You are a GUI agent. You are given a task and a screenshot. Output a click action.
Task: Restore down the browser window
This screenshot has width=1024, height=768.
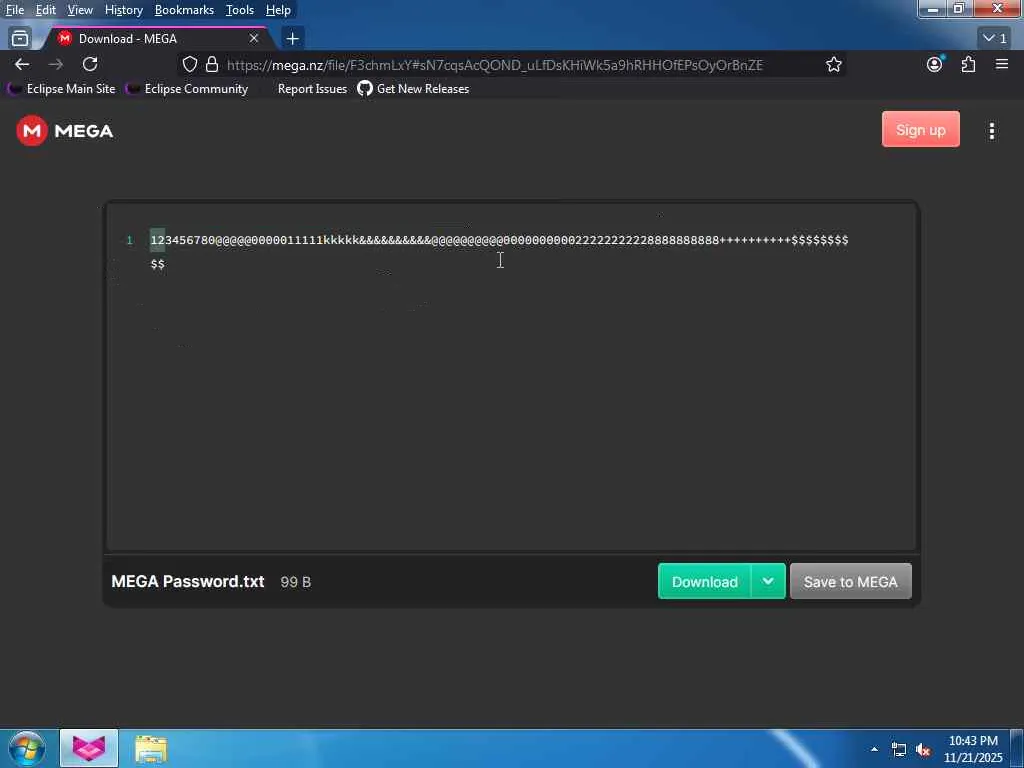959,9
